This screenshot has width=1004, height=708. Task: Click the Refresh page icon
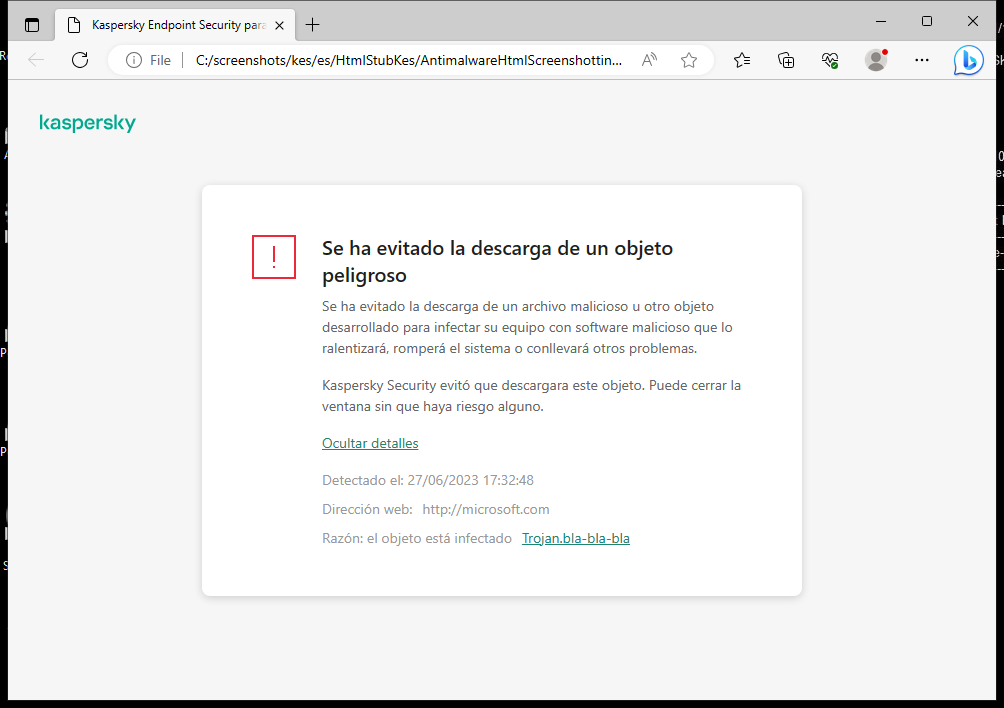coord(80,60)
